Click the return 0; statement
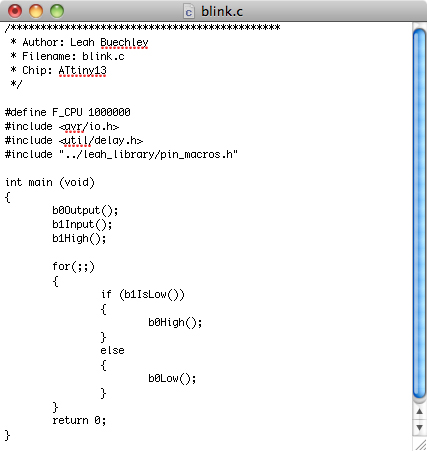This screenshot has height=451, width=427. tap(79, 421)
